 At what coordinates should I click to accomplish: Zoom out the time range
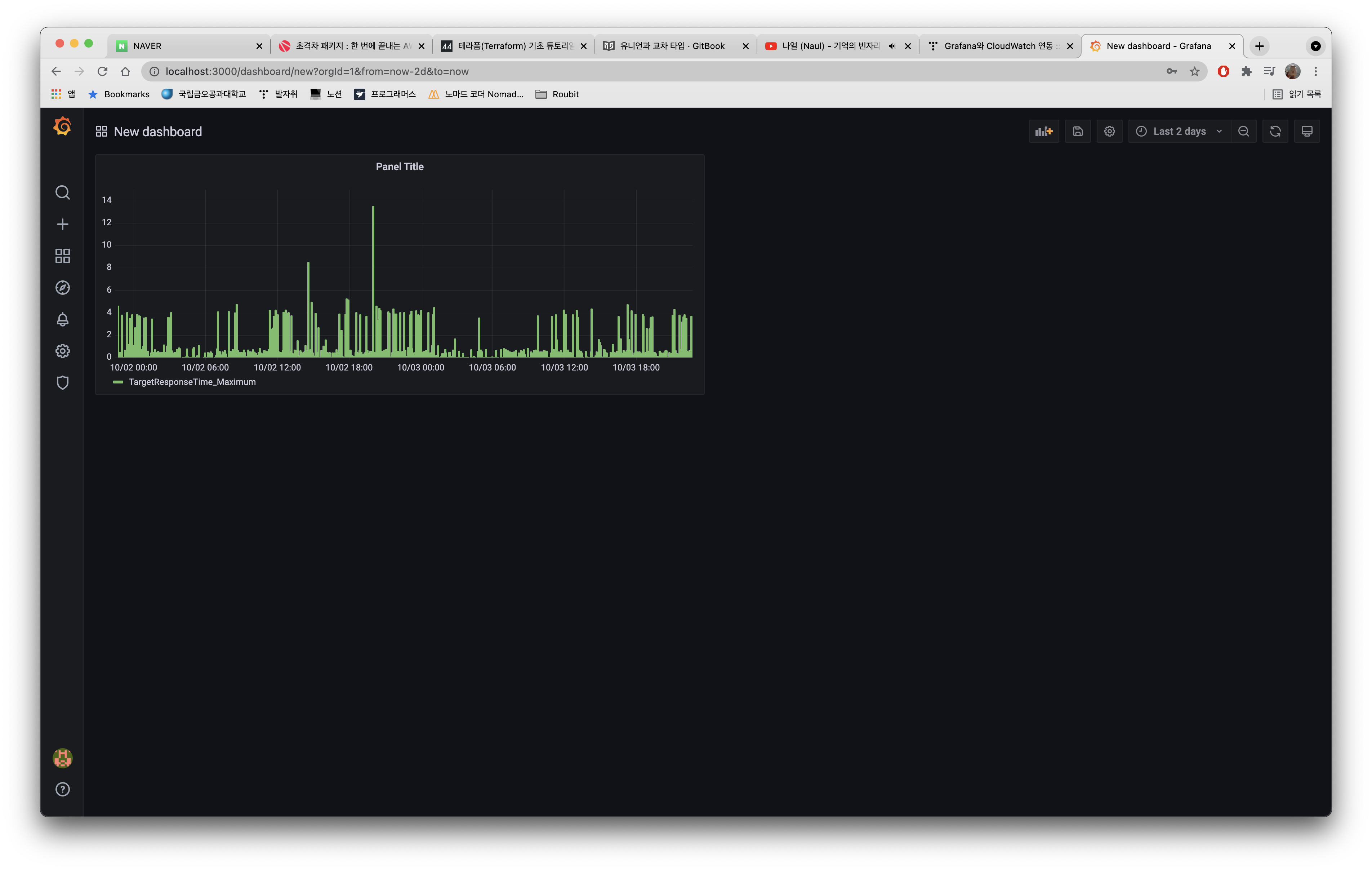click(1243, 132)
